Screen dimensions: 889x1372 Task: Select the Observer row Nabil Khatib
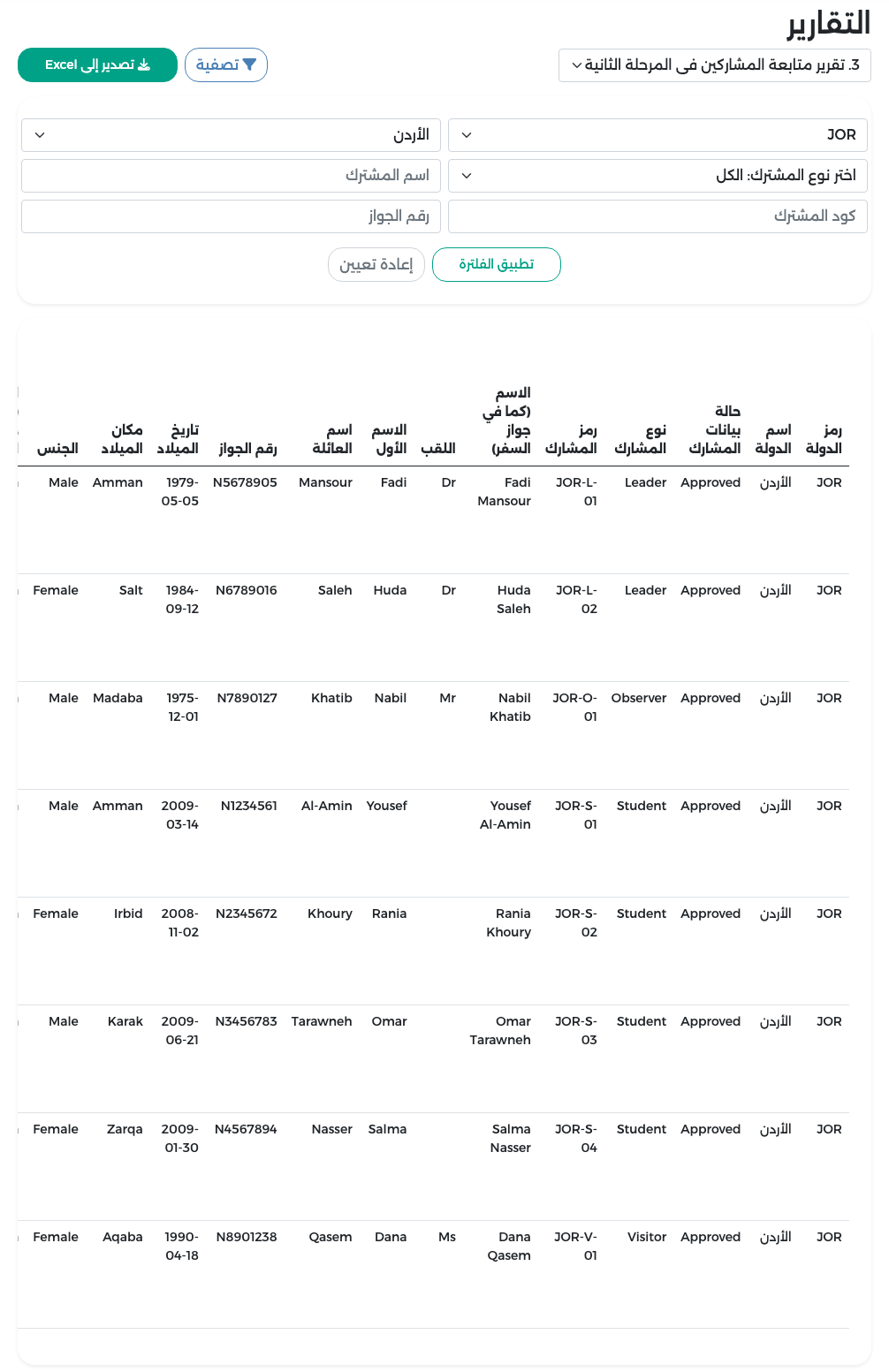433,736
